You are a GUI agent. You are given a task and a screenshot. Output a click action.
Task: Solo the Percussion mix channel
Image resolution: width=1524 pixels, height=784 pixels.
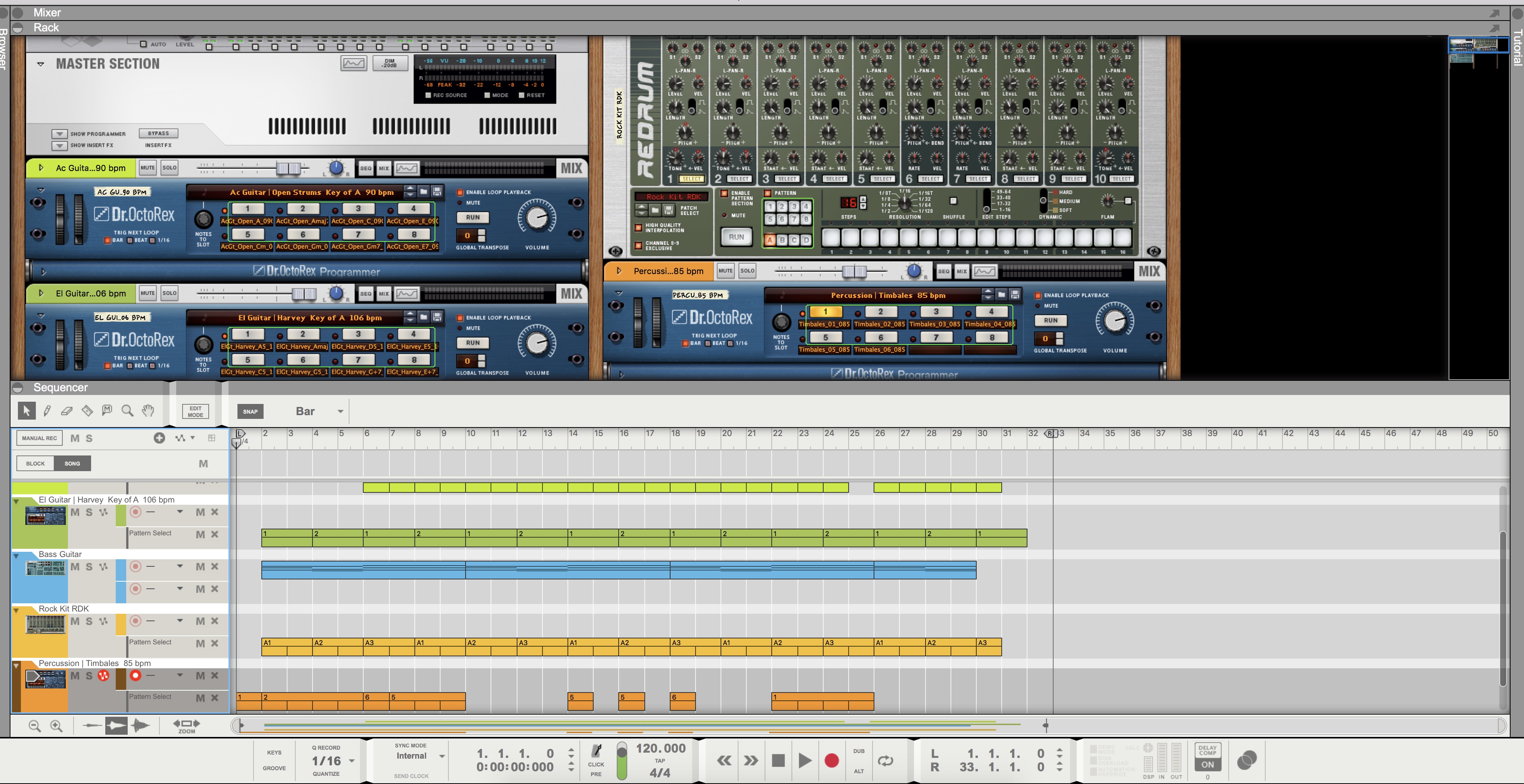pyautogui.click(x=747, y=270)
